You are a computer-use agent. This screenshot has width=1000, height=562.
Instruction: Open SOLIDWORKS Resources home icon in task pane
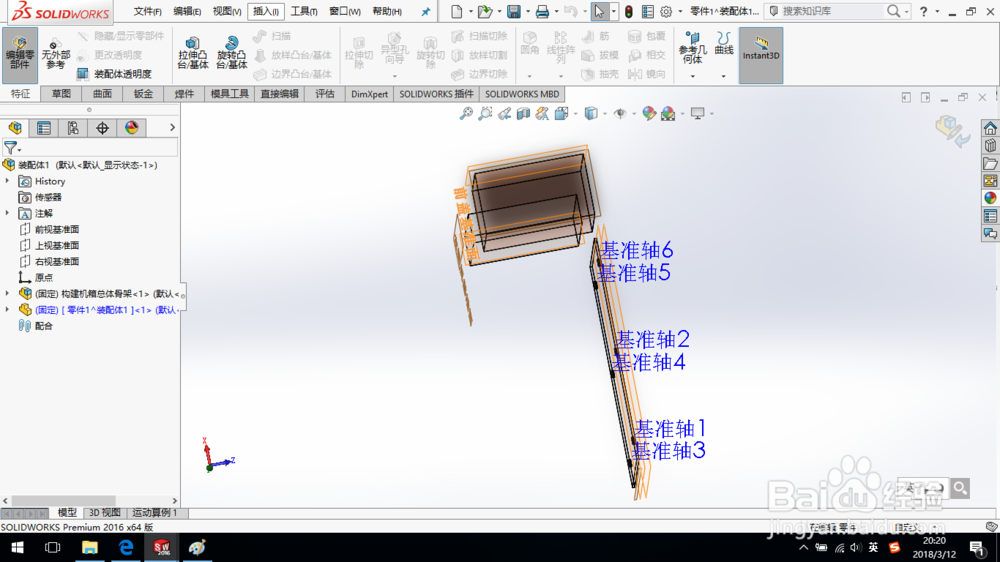point(990,128)
